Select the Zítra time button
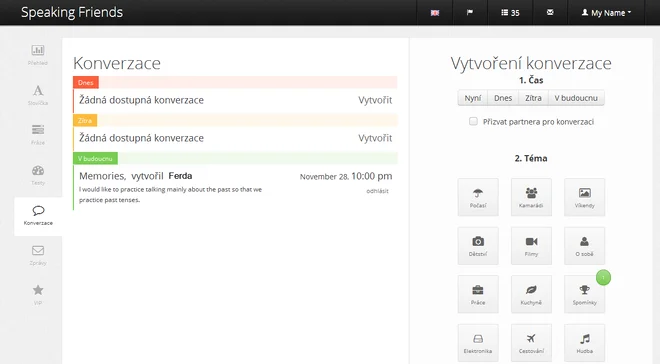Screen dimensions: 660x364 533,98
